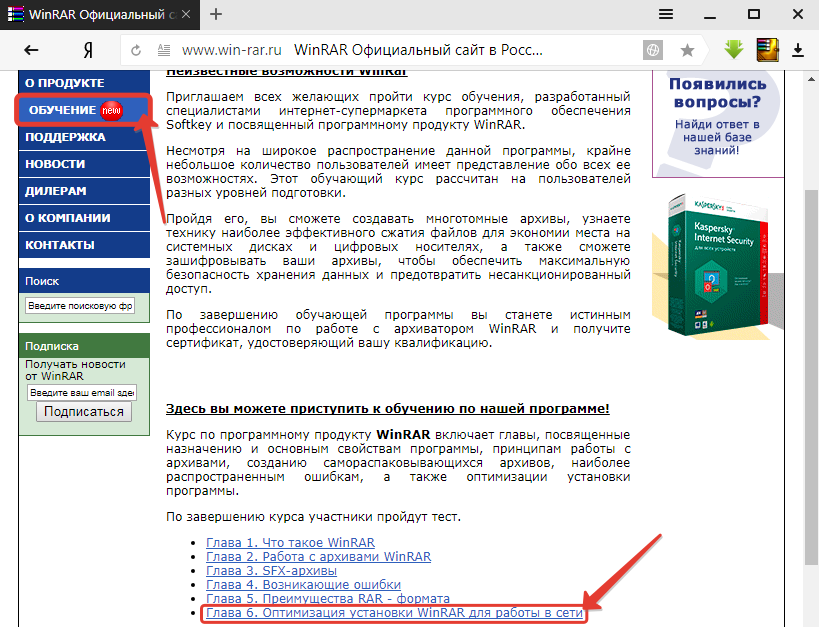
Task: Click the www.win-rar.ru address field
Action: click(x=231, y=50)
